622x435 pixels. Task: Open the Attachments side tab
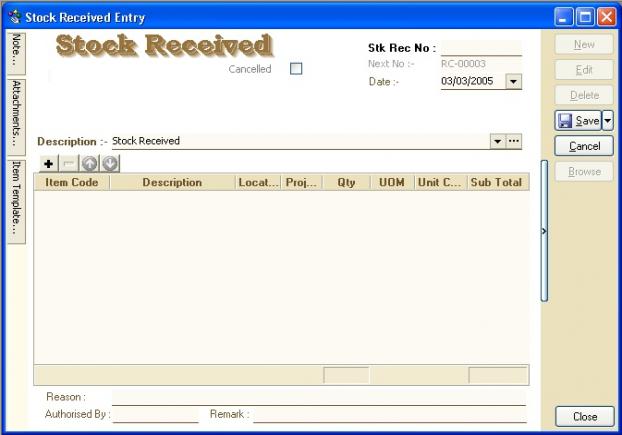[x=16, y=117]
